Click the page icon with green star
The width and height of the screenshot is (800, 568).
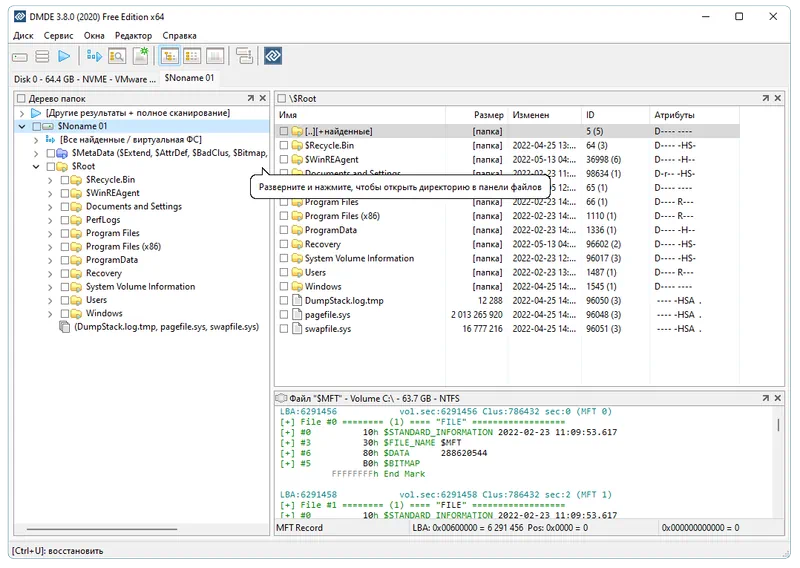[141, 57]
